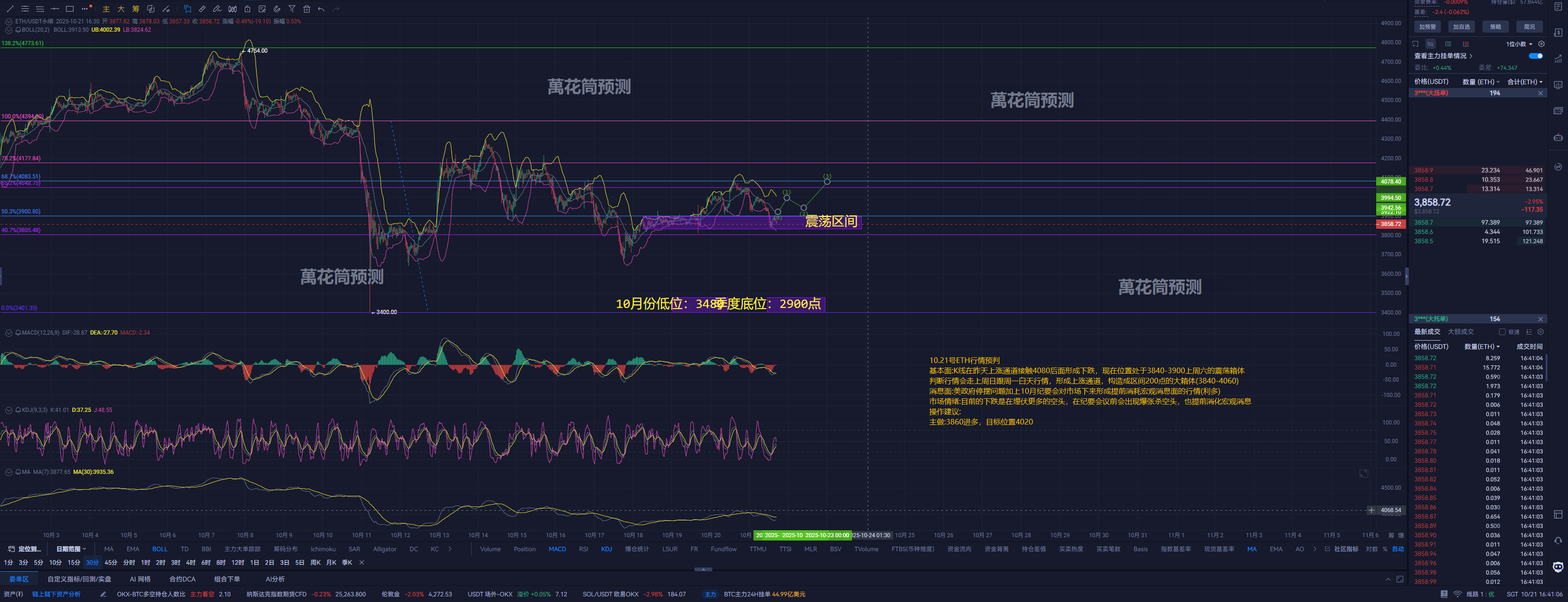
Task: Click the blue bookmark drawing icon
Action: pyautogui.click(x=187, y=8)
